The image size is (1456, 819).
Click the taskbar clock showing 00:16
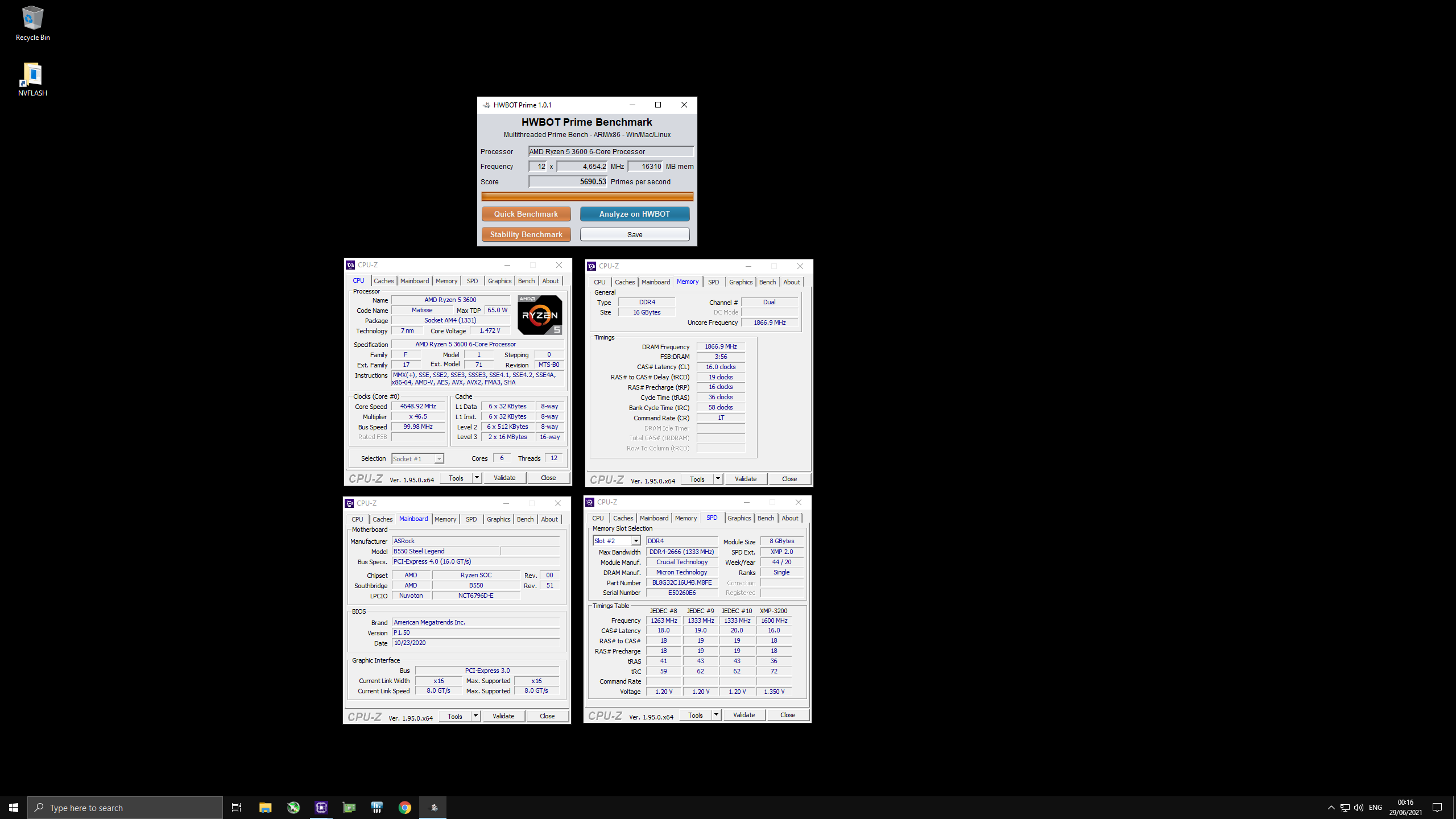pos(1405,808)
